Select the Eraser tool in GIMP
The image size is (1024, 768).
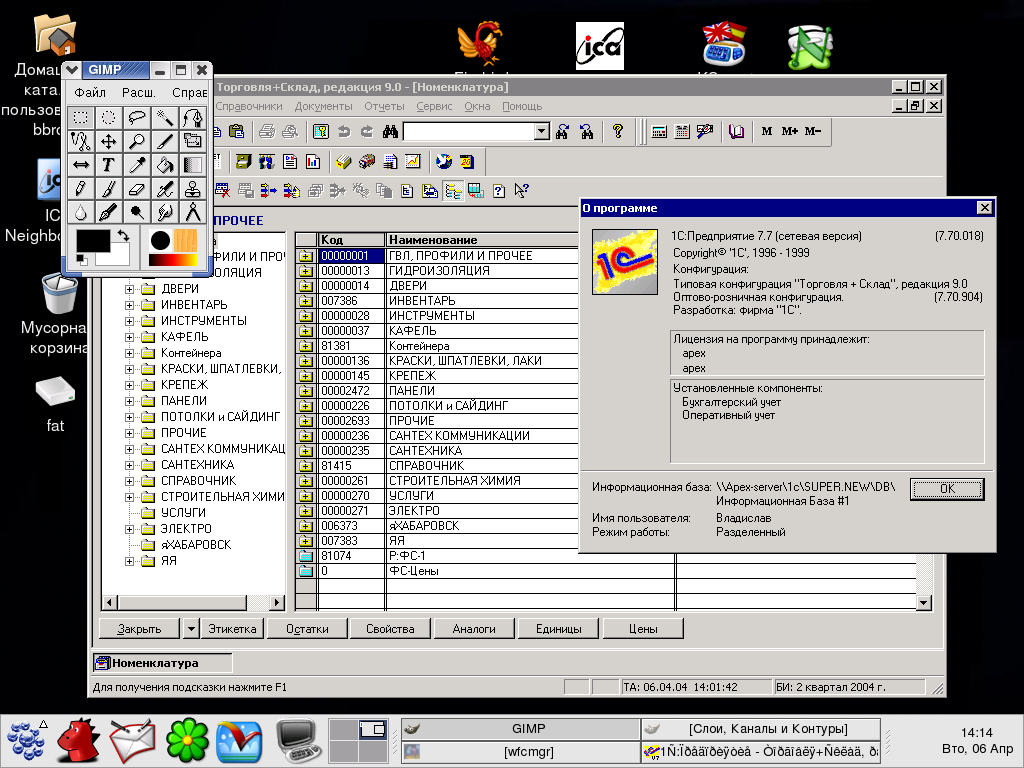point(136,189)
